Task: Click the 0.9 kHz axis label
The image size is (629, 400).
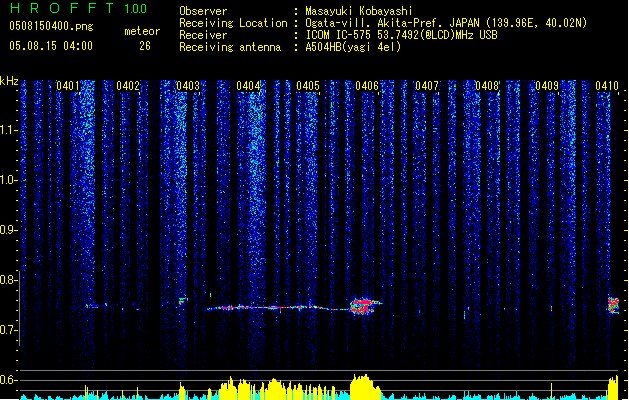Action: coord(9,230)
